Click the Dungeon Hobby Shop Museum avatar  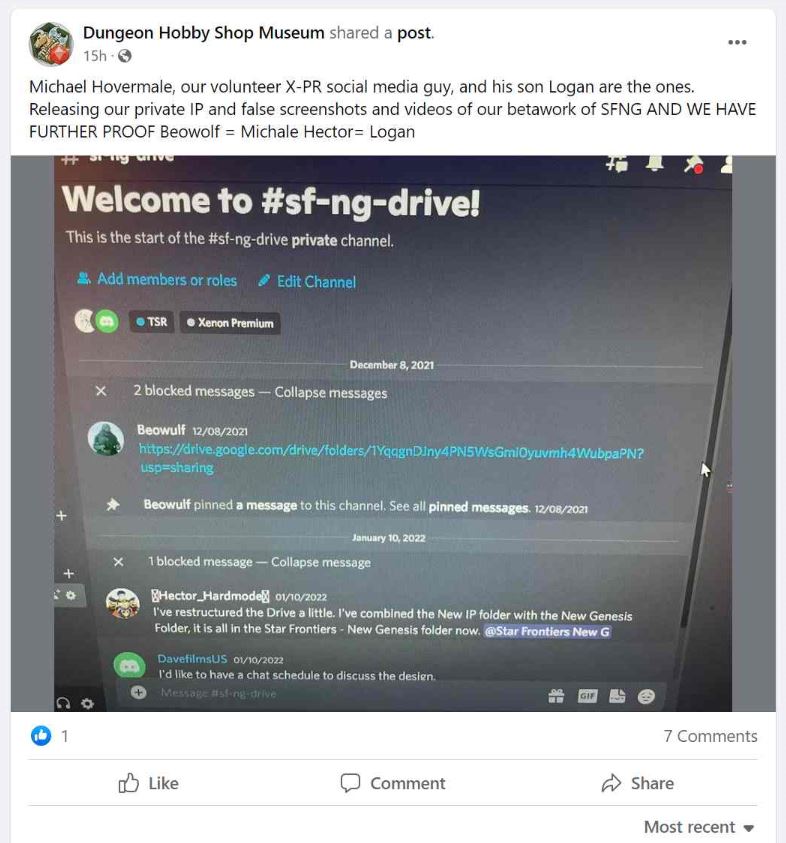(x=51, y=44)
